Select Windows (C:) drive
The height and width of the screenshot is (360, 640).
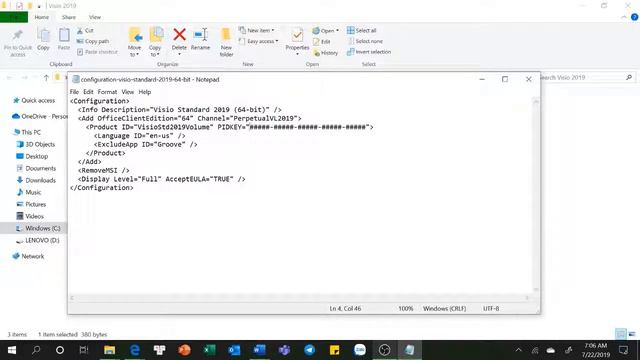[x=38, y=228]
